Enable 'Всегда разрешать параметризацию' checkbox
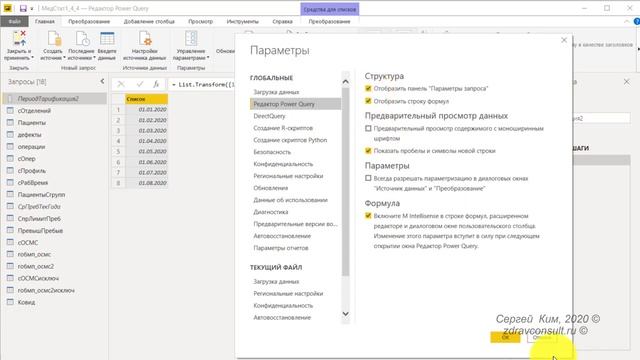 (x=368, y=178)
